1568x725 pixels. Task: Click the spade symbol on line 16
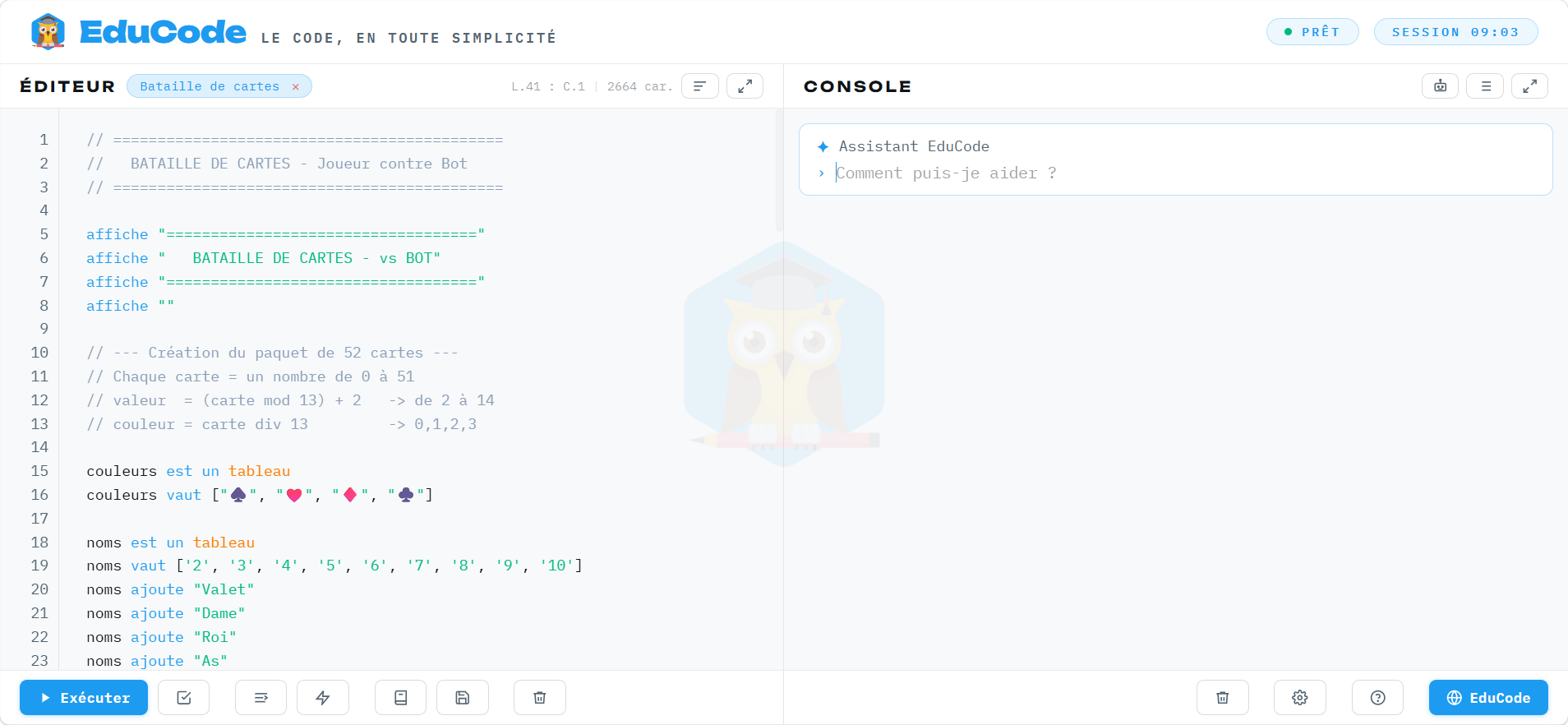click(x=238, y=495)
